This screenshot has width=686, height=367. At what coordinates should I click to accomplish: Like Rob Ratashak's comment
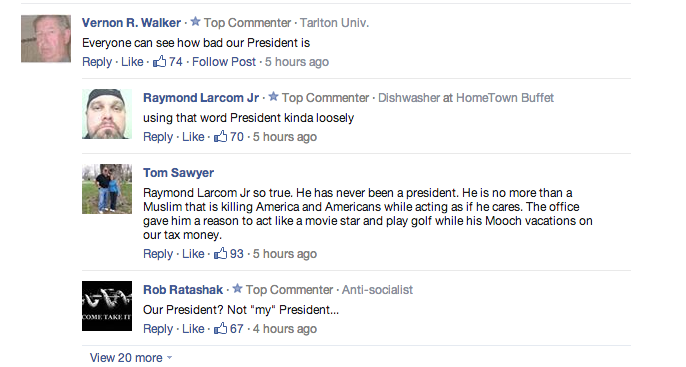tap(193, 329)
